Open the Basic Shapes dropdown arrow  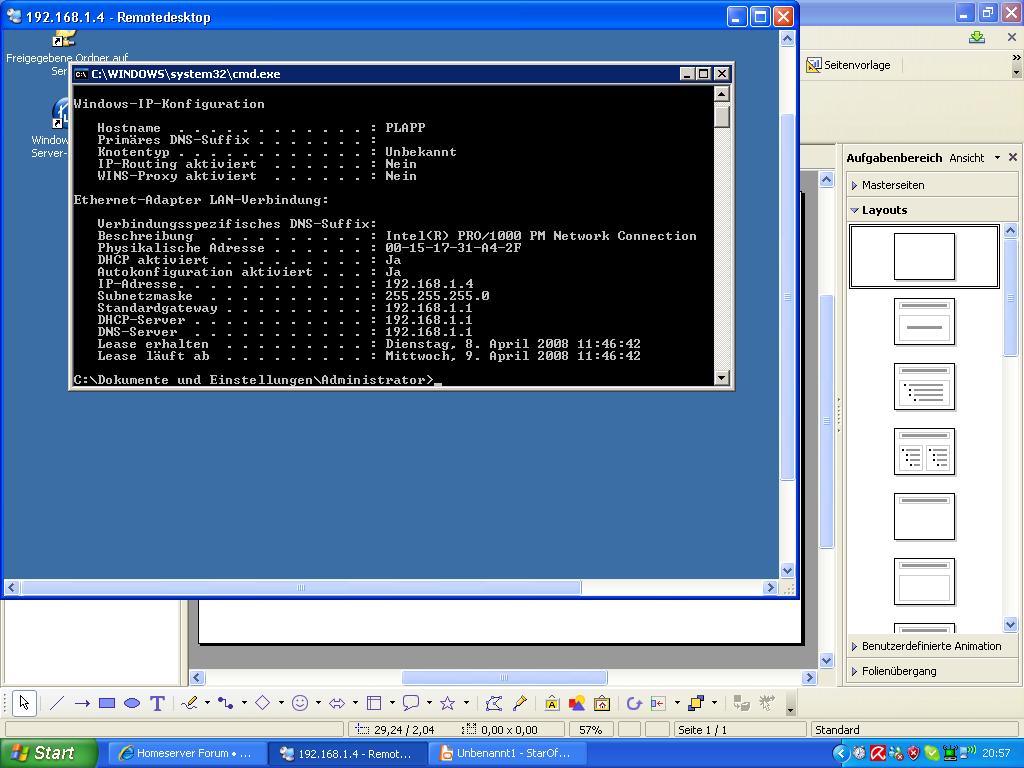pyautogui.click(x=281, y=703)
